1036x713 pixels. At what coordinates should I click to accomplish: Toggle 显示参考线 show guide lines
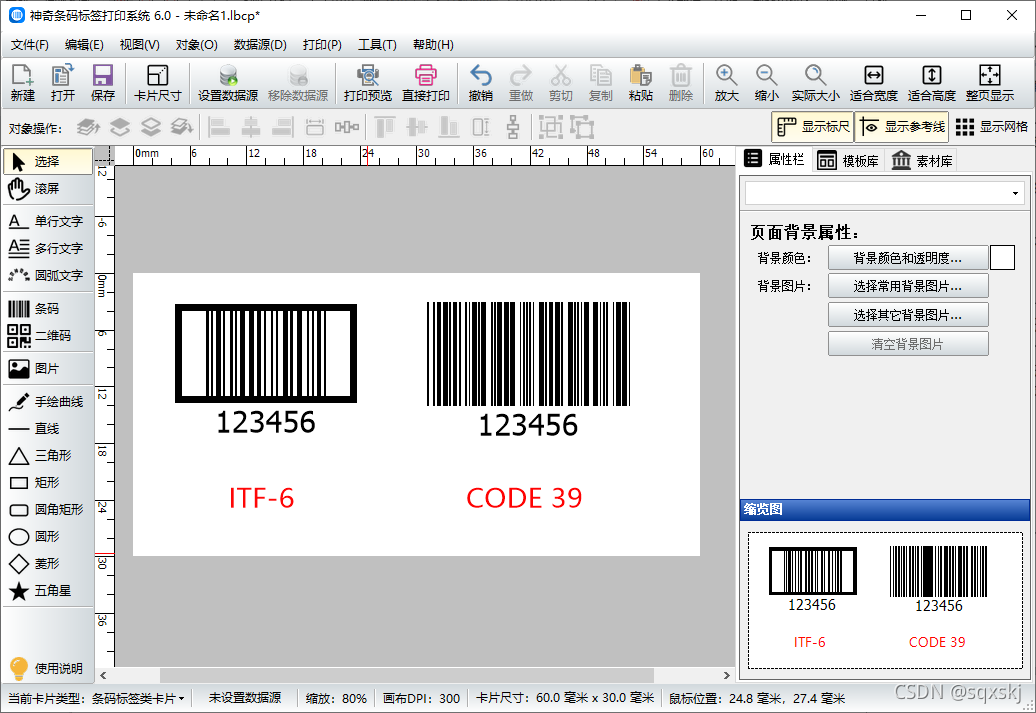(902, 127)
